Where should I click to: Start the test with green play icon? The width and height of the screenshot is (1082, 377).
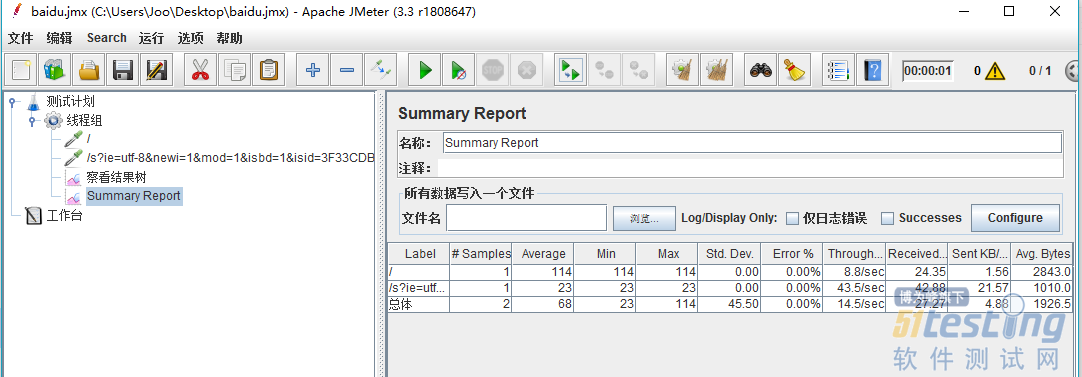[425, 70]
